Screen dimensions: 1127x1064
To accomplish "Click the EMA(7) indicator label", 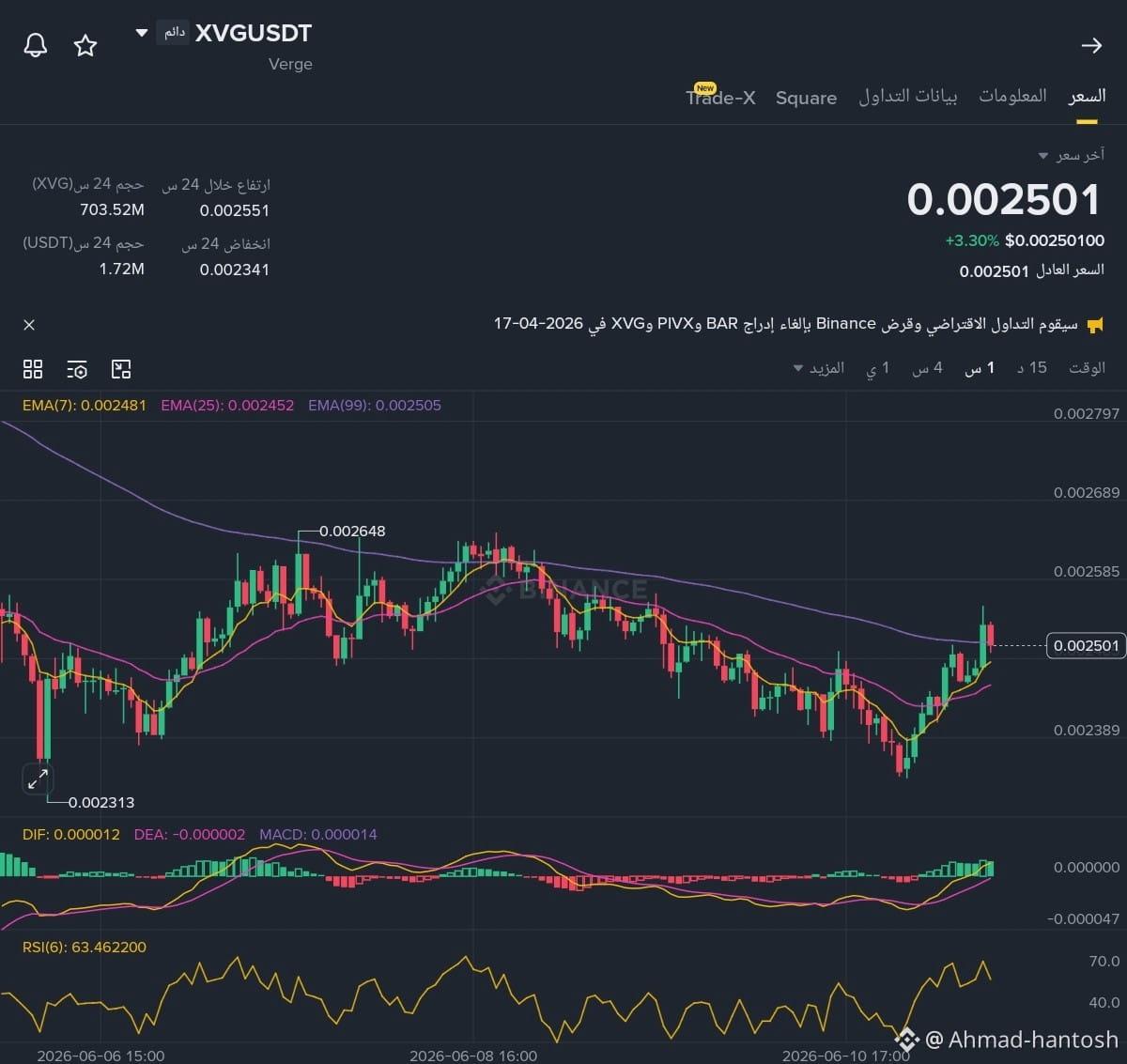I will click(85, 406).
